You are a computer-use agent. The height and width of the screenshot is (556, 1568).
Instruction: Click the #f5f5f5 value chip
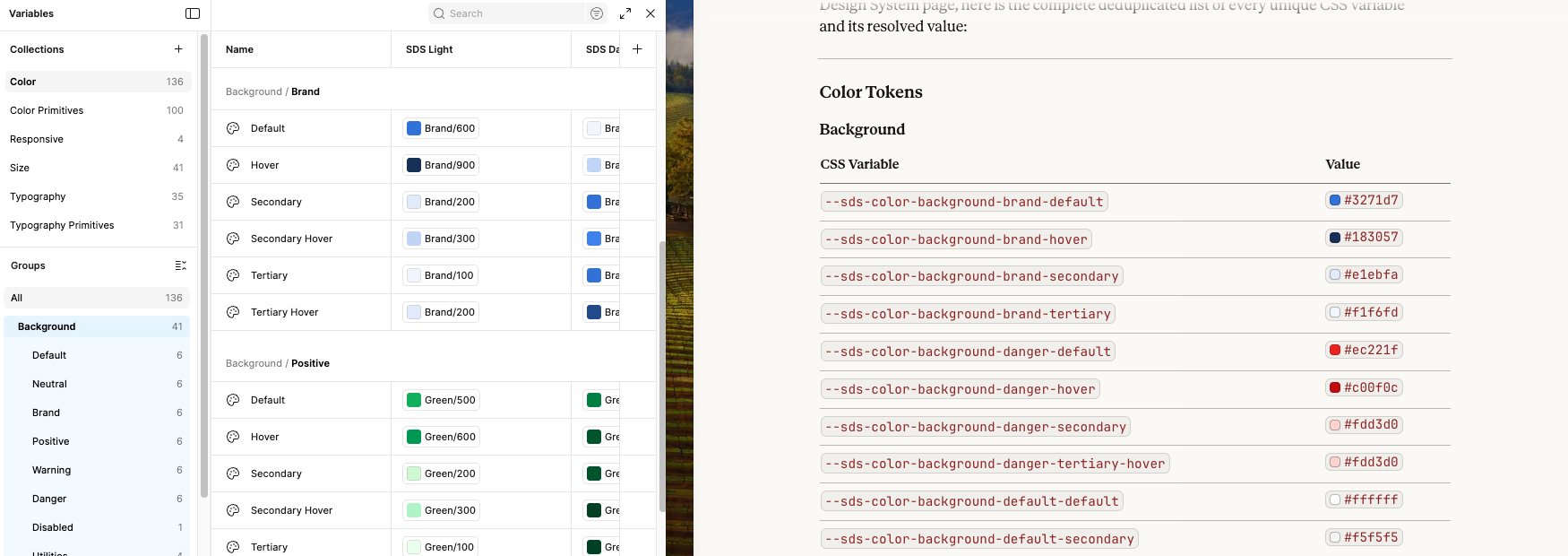[1364, 537]
